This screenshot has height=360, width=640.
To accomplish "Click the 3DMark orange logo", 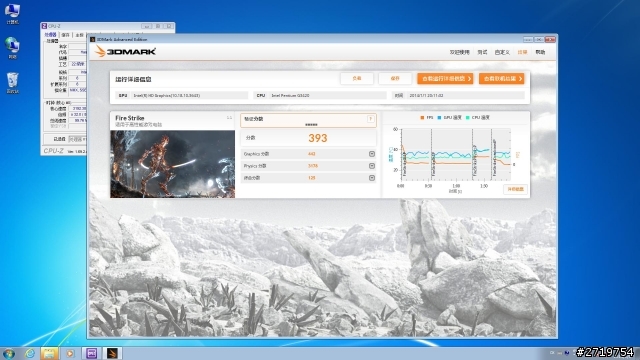I will pos(125,51).
